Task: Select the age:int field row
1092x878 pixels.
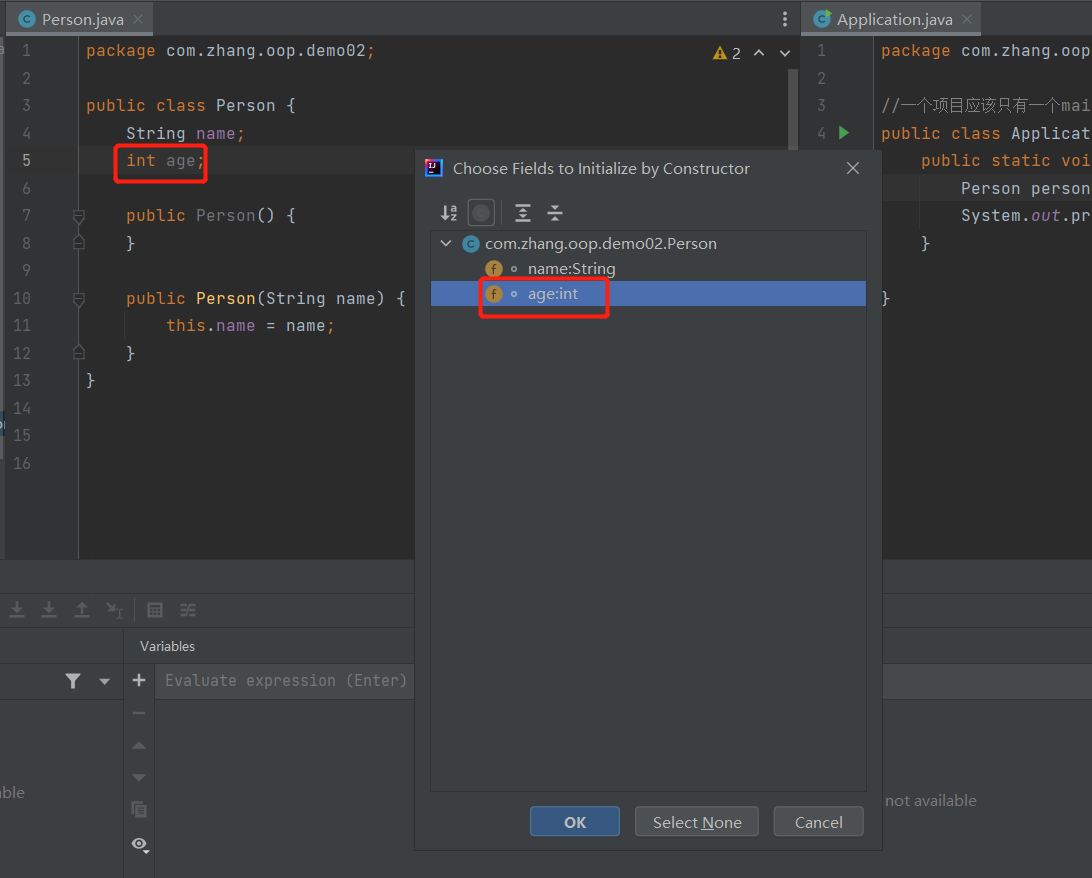Action: click(648, 294)
